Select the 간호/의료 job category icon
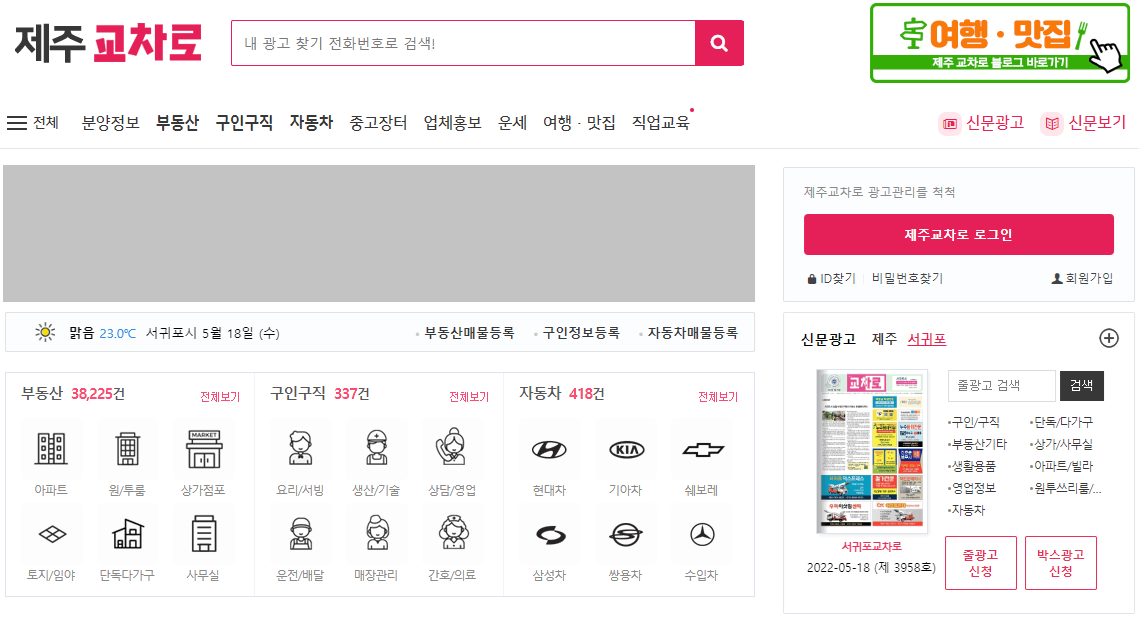This screenshot has width=1139, height=617. click(455, 533)
